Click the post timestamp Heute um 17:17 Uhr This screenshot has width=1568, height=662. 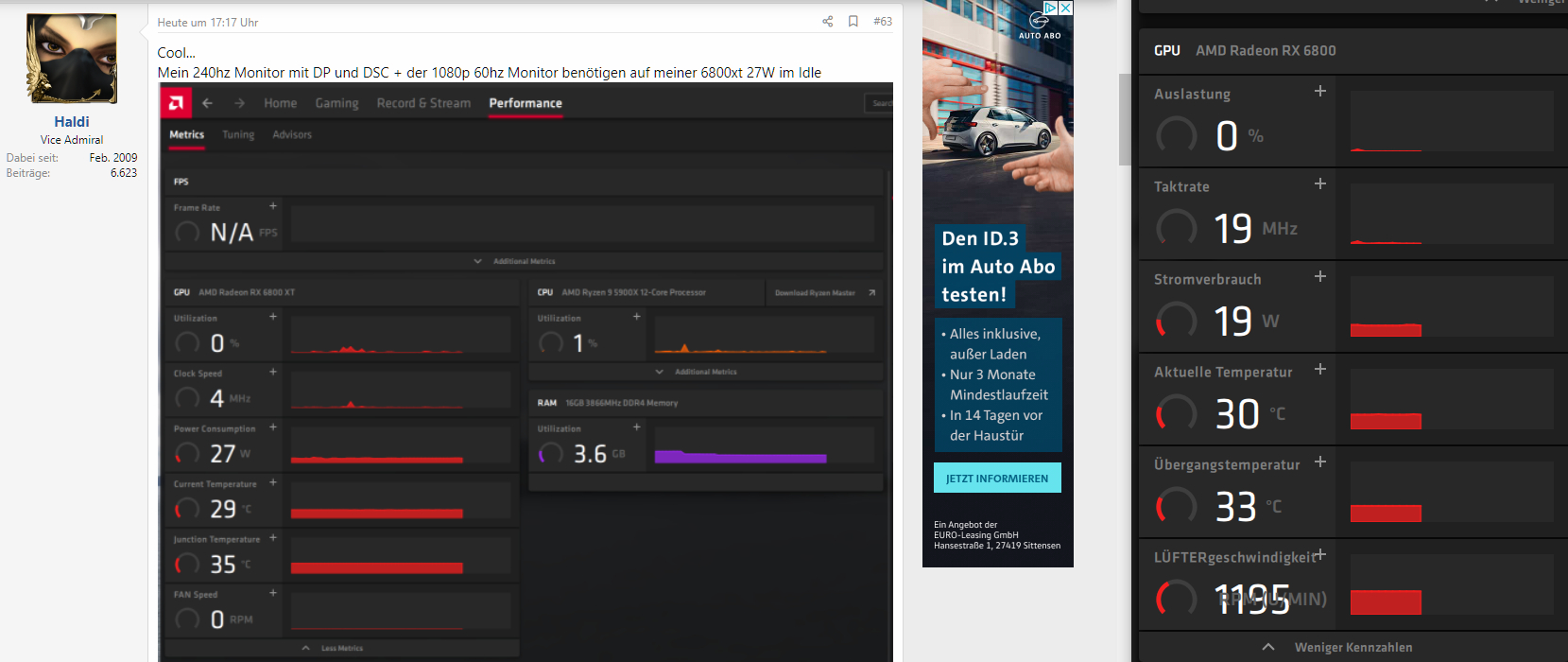click(207, 22)
